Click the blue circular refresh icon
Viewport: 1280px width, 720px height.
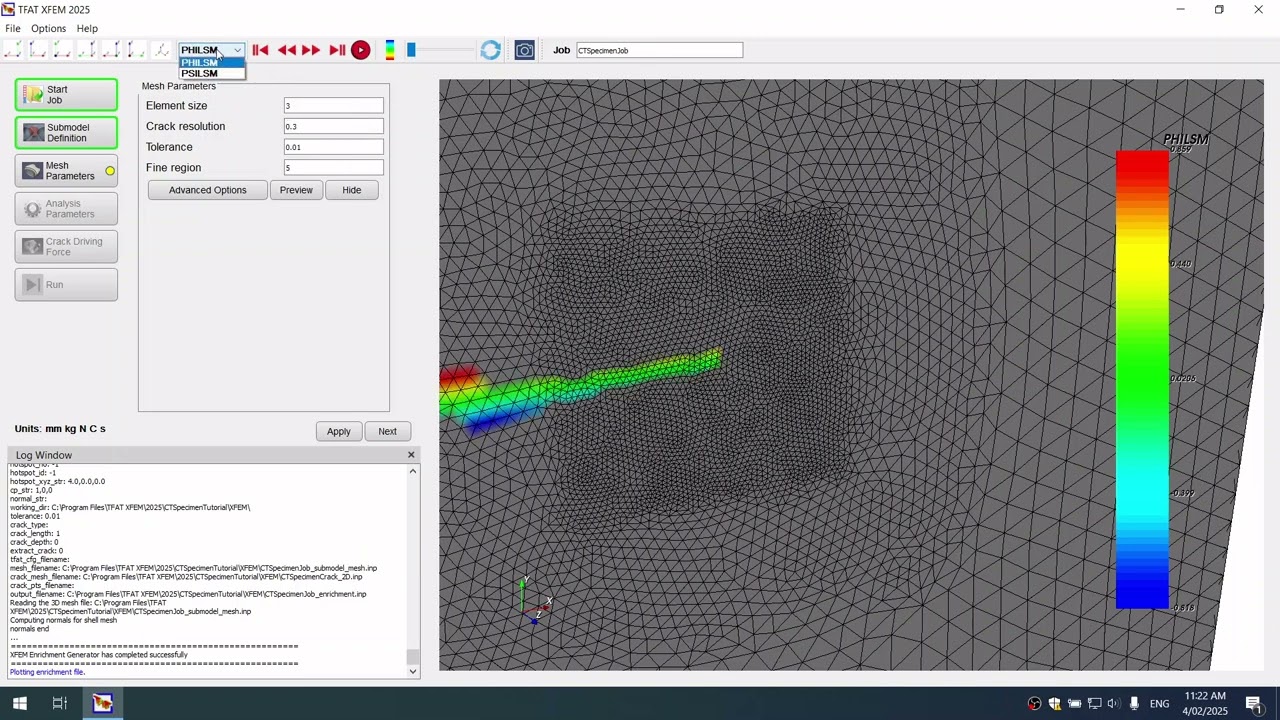[x=490, y=50]
